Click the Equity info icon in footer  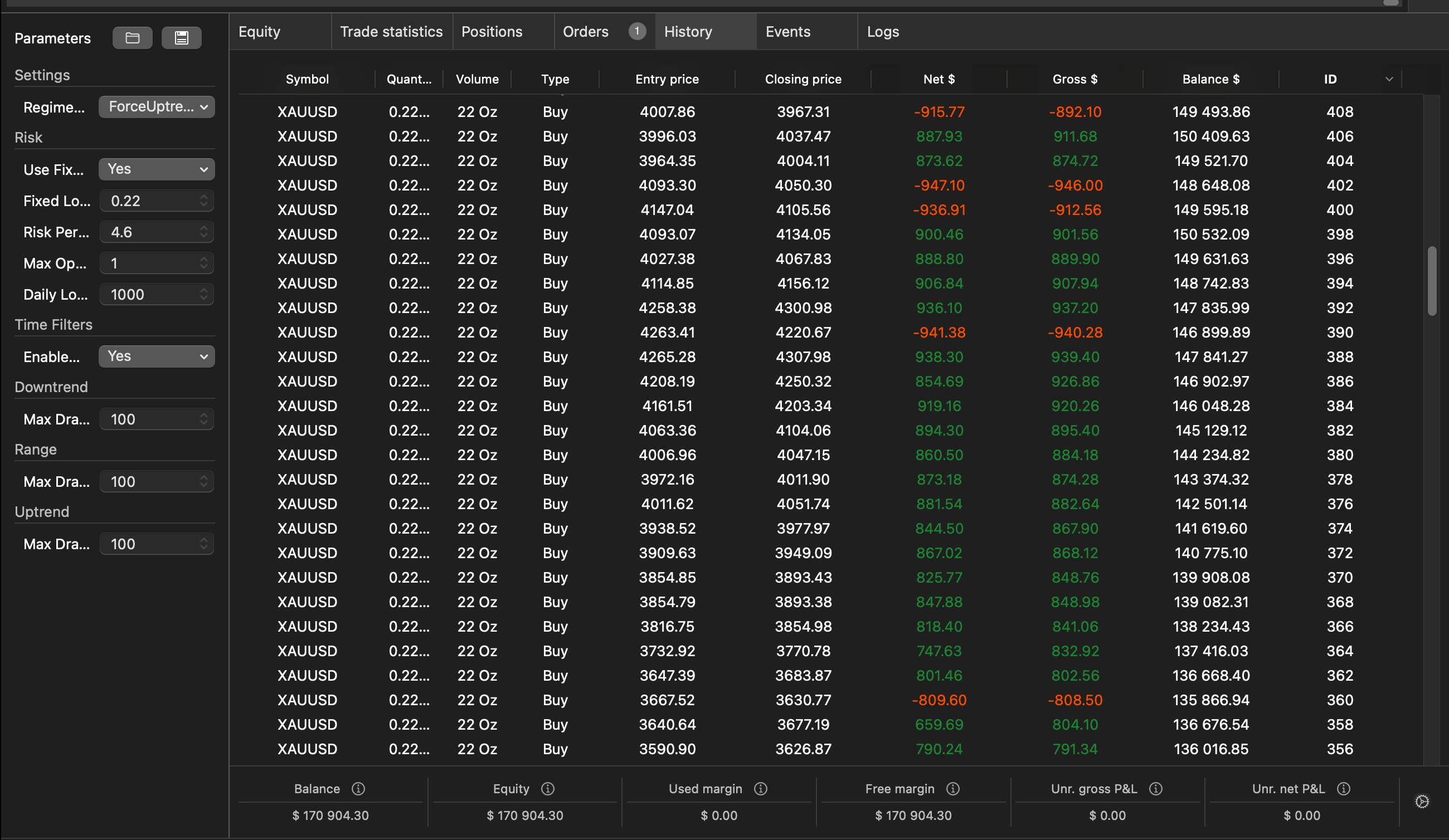(547, 788)
